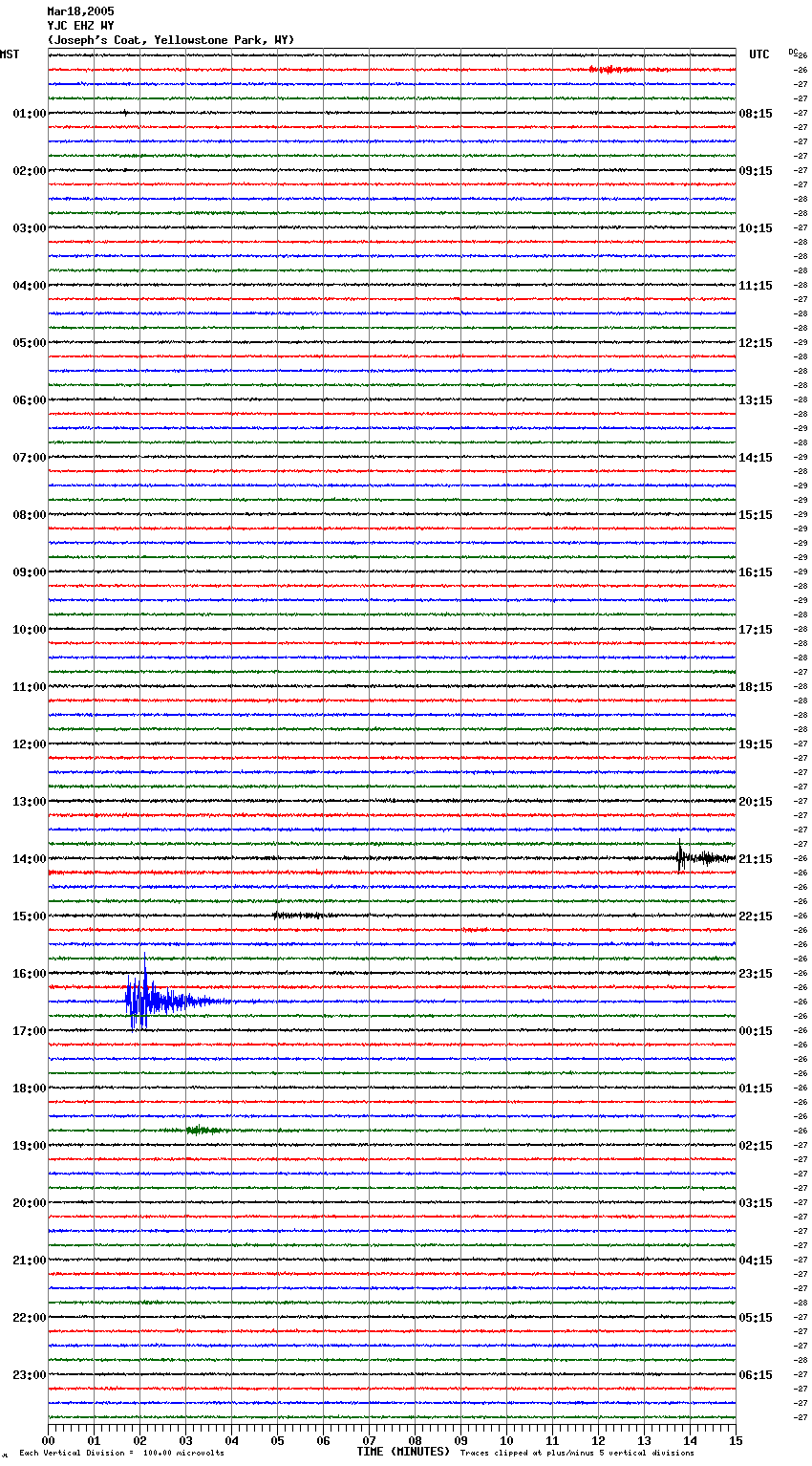Click minute 15 on the bottom axis
The image size is (812, 1466).
click(737, 1440)
